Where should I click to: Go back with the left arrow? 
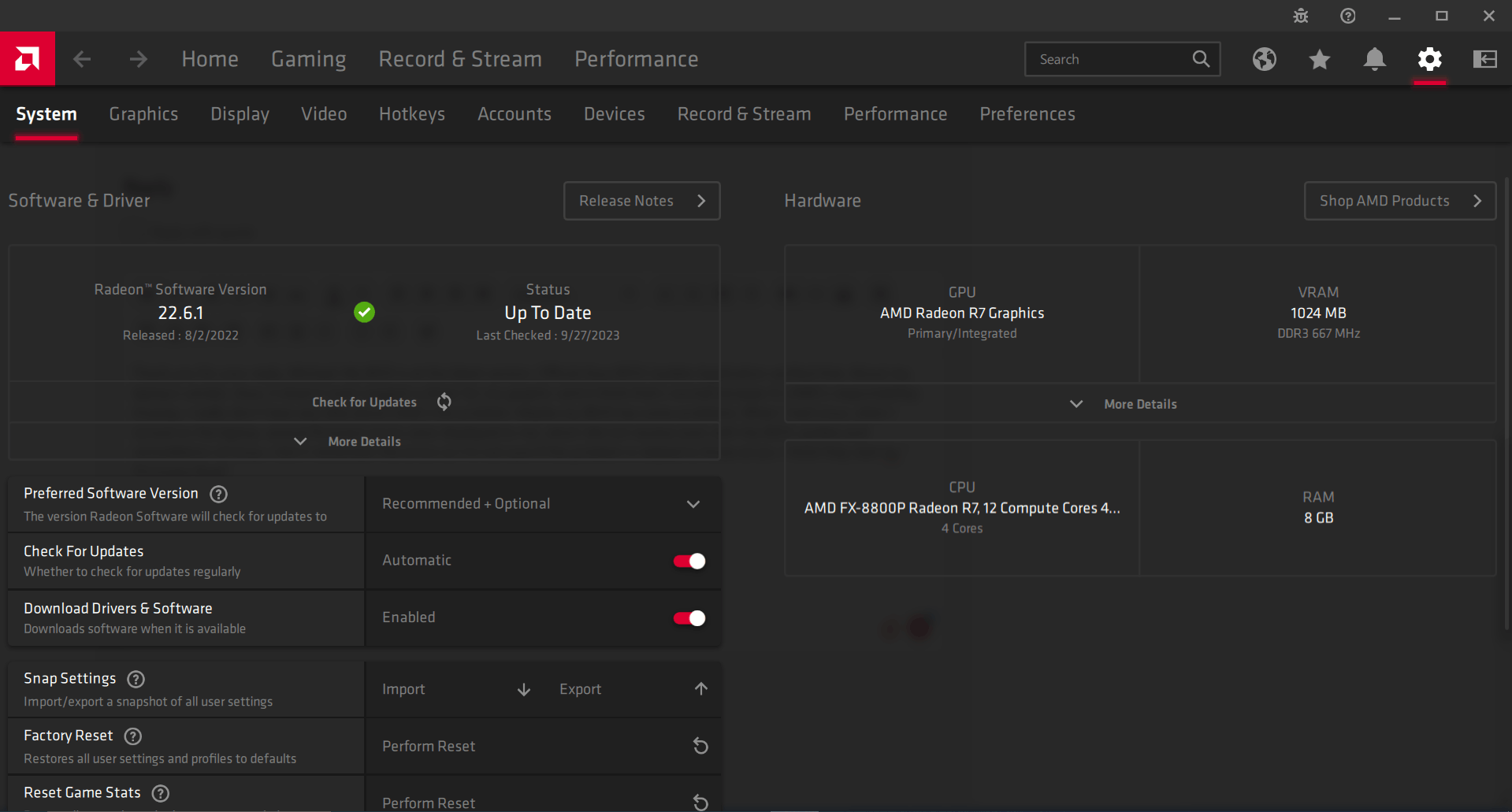[82, 59]
